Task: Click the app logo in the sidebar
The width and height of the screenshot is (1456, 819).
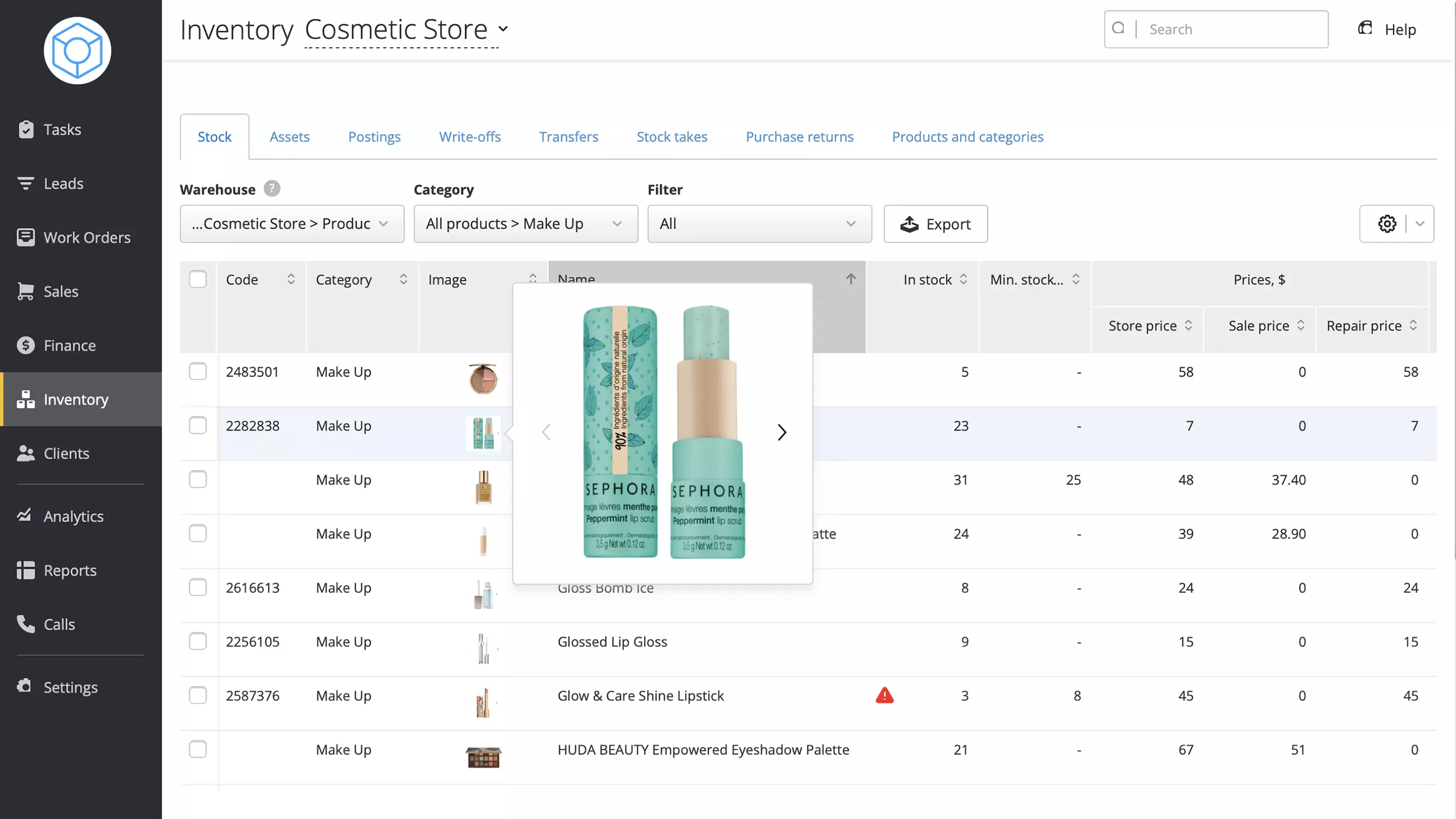Action: (x=77, y=51)
